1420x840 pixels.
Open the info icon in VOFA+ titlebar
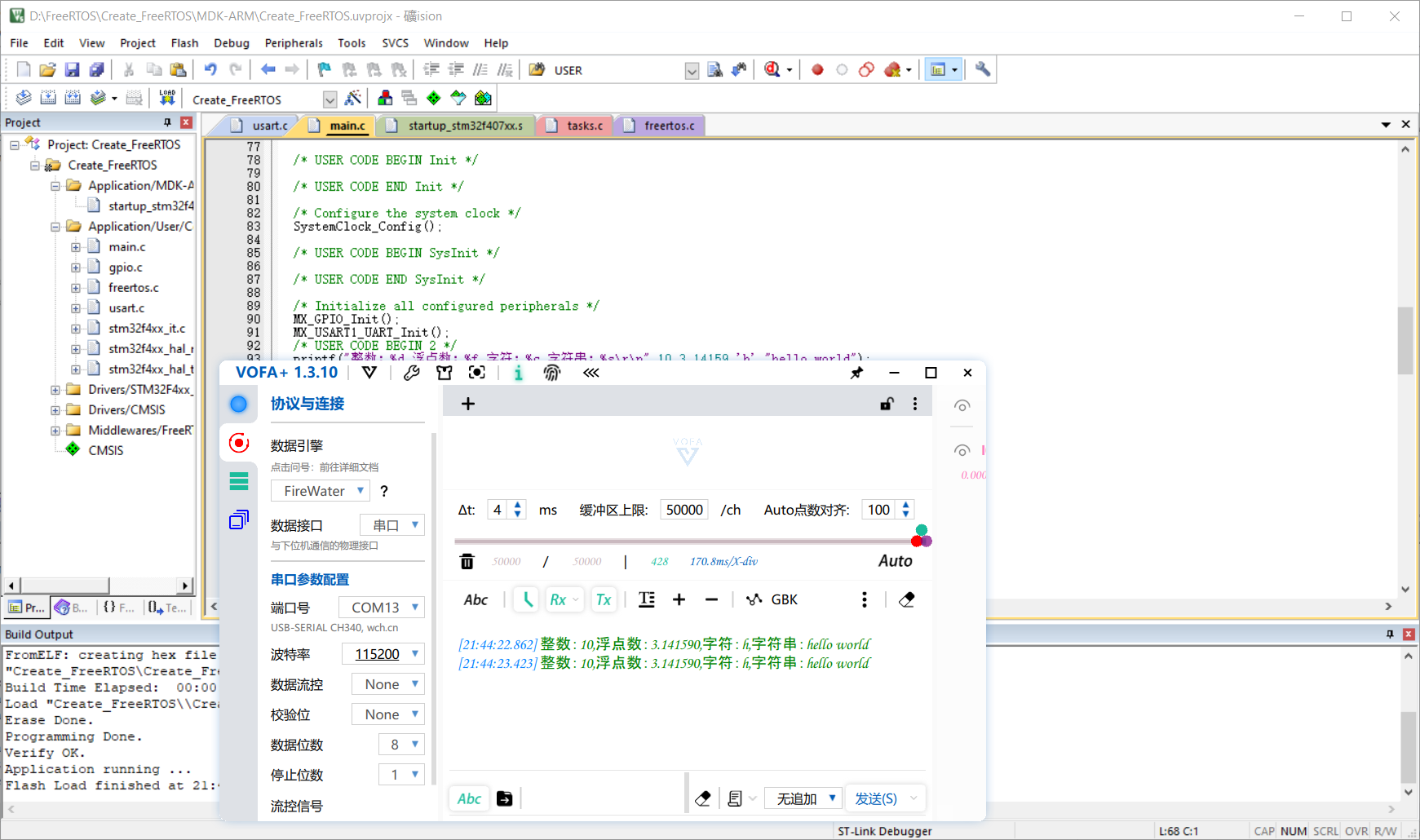[518, 373]
